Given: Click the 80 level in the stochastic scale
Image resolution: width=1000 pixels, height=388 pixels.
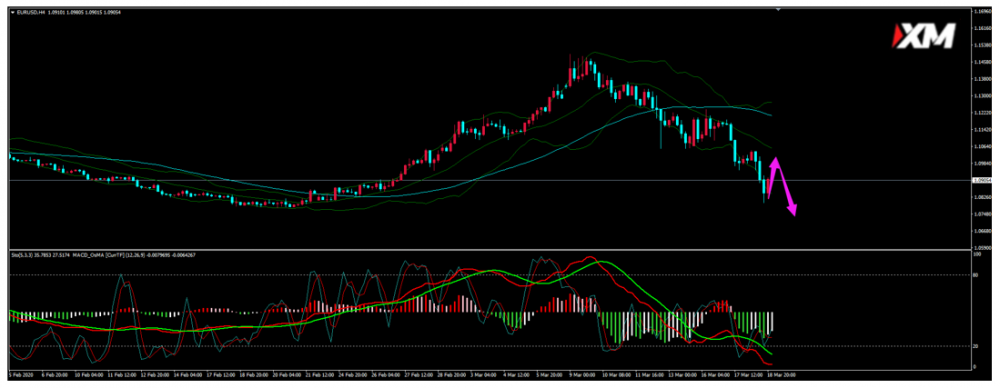Looking at the screenshot, I should coord(977,274).
